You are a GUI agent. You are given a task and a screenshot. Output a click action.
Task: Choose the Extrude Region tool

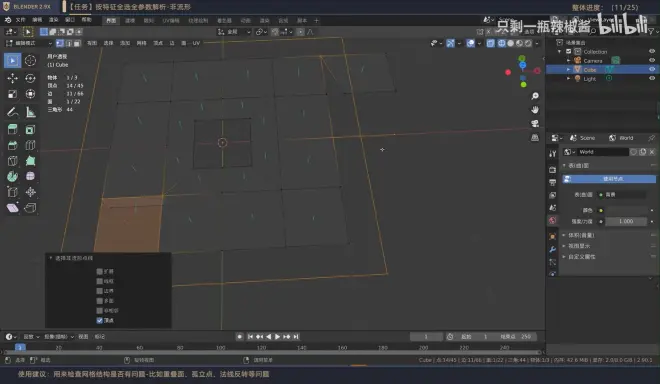pos(13,130)
